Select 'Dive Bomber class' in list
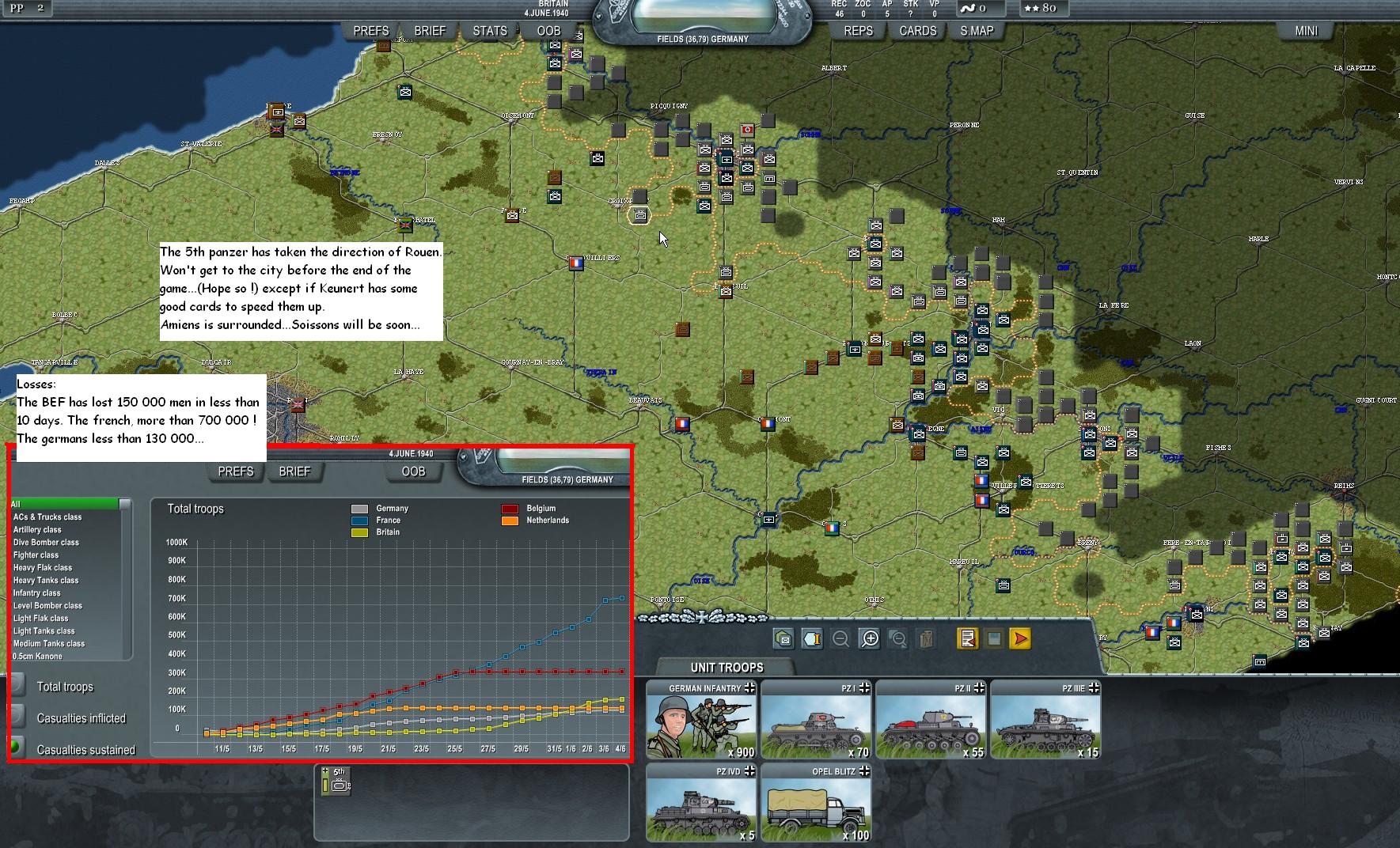This screenshot has height=848, width=1400. point(65,542)
